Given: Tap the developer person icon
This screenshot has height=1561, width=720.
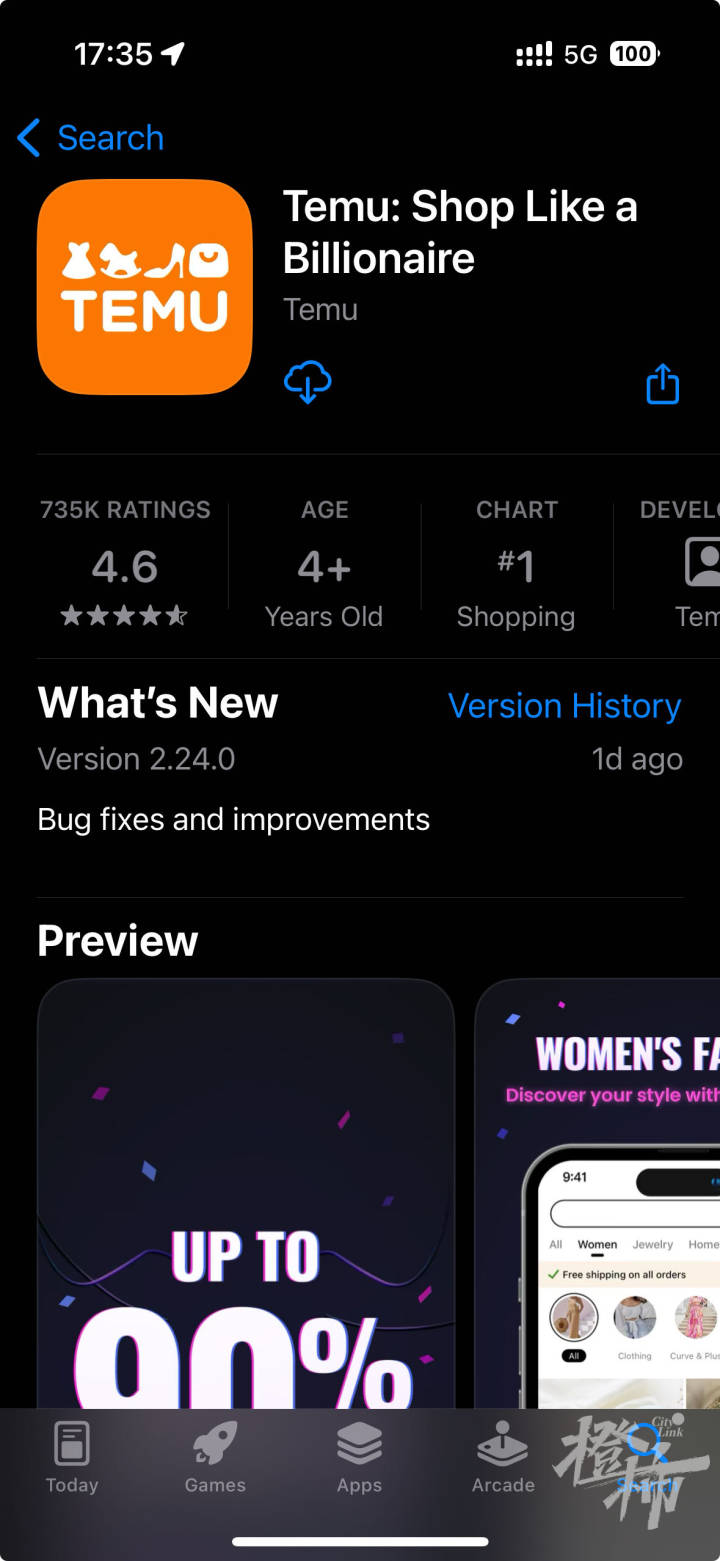Looking at the screenshot, I should pos(702,562).
